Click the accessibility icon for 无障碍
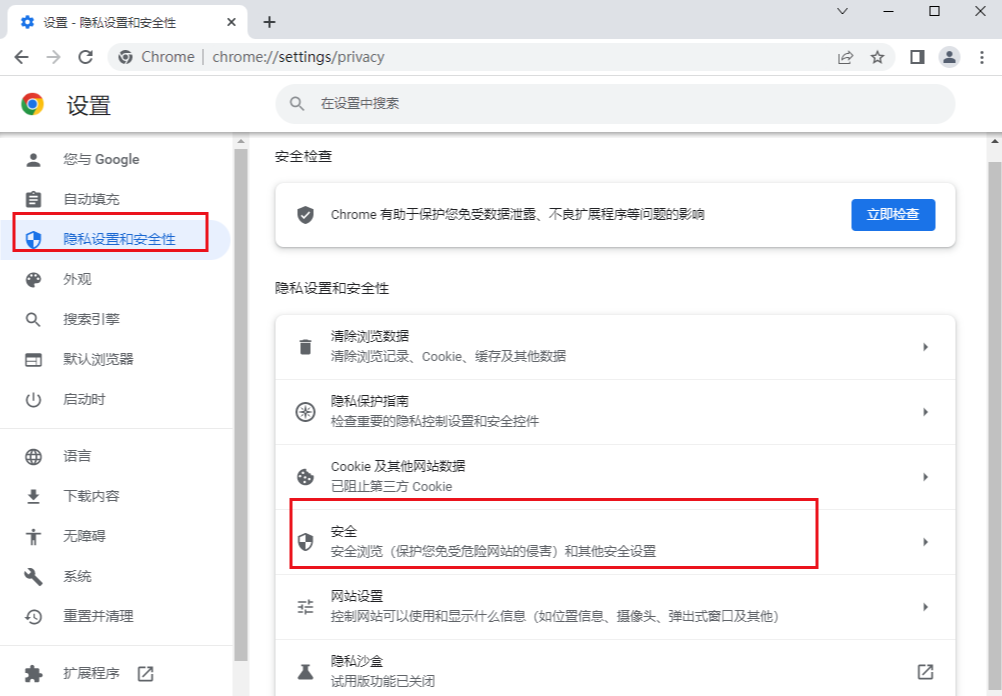Viewport: 1002px width, 696px height. 33,537
